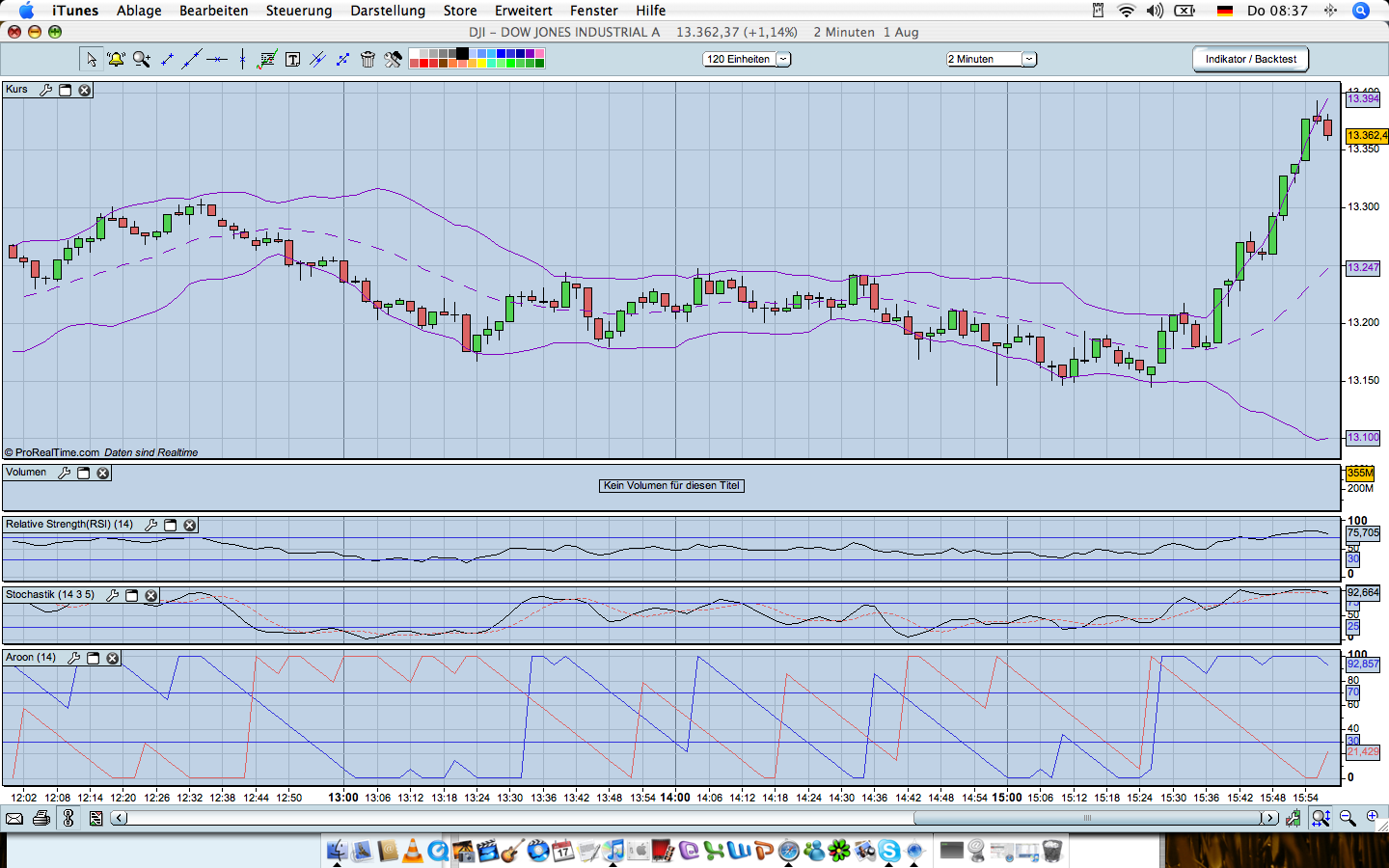Screen dimensions: 1389x868
Task: Select the long trend line drawing tool
Action: 192,59
